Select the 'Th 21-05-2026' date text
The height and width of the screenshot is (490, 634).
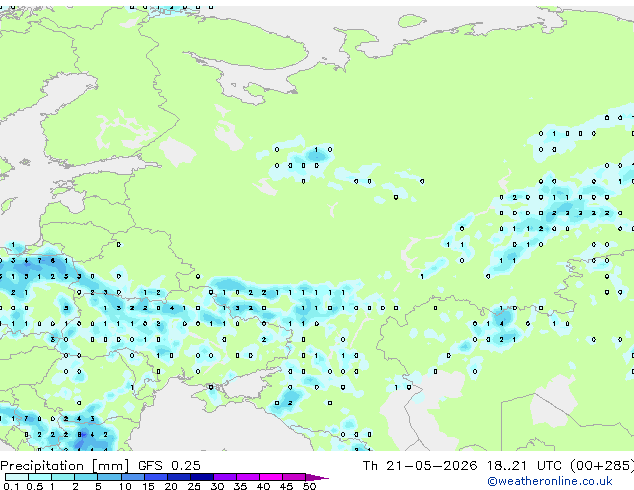point(420,466)
